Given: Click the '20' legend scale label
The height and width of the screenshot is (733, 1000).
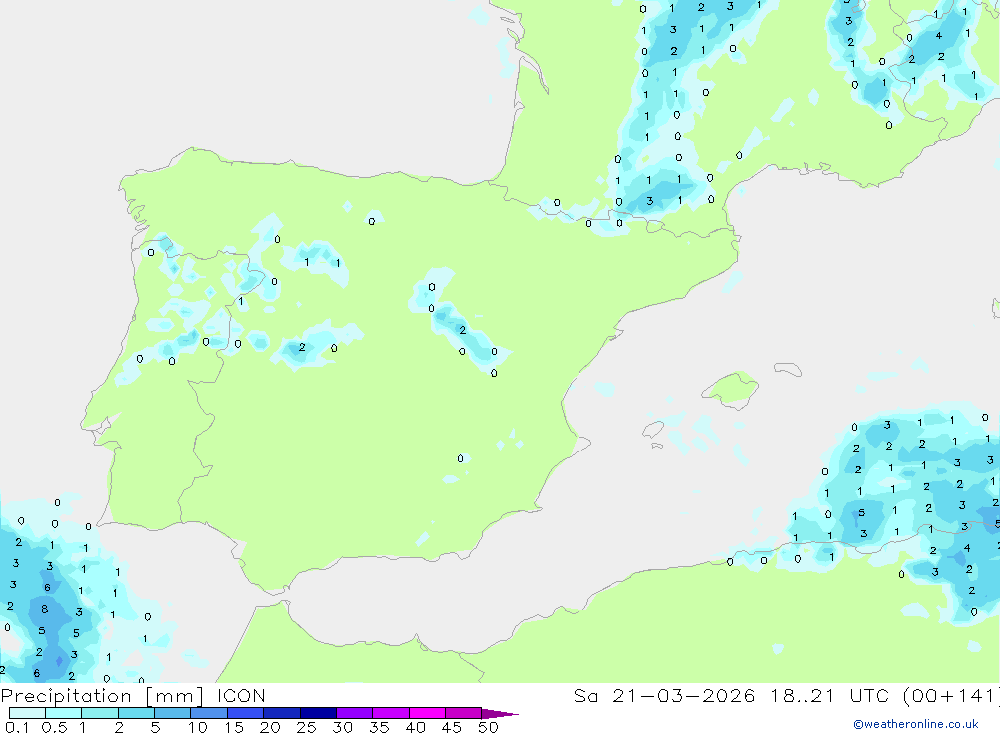Looking at the screenshot, I should 270,727.
